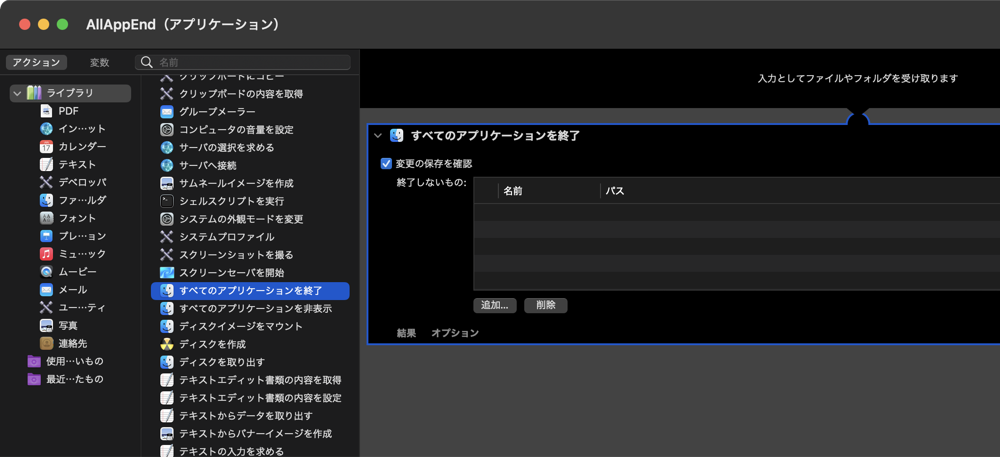The width and height of the screenshot is (1000, 457).
Task: Open the 最近…たもの smart folder icon
Action: 34,379
